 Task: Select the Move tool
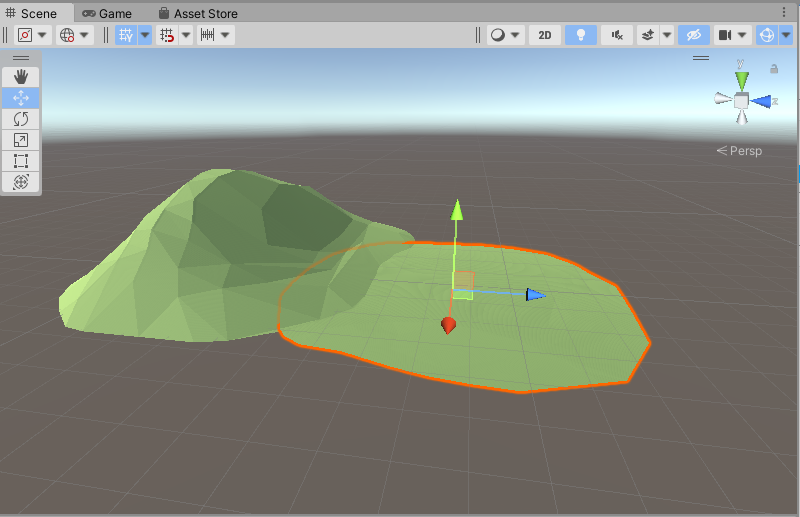[21, 98]
